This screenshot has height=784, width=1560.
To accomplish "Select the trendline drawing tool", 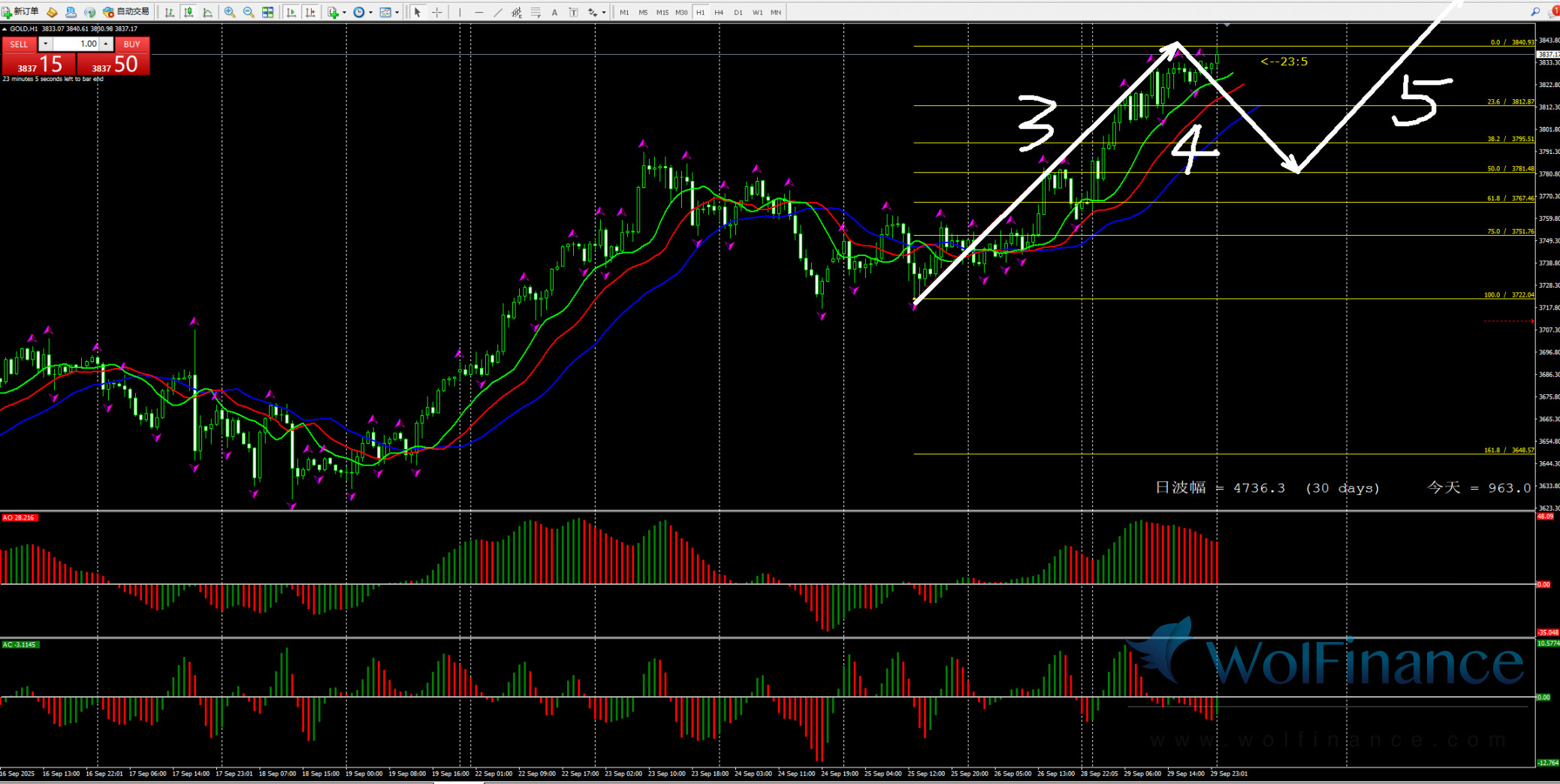I will [498, 12].
